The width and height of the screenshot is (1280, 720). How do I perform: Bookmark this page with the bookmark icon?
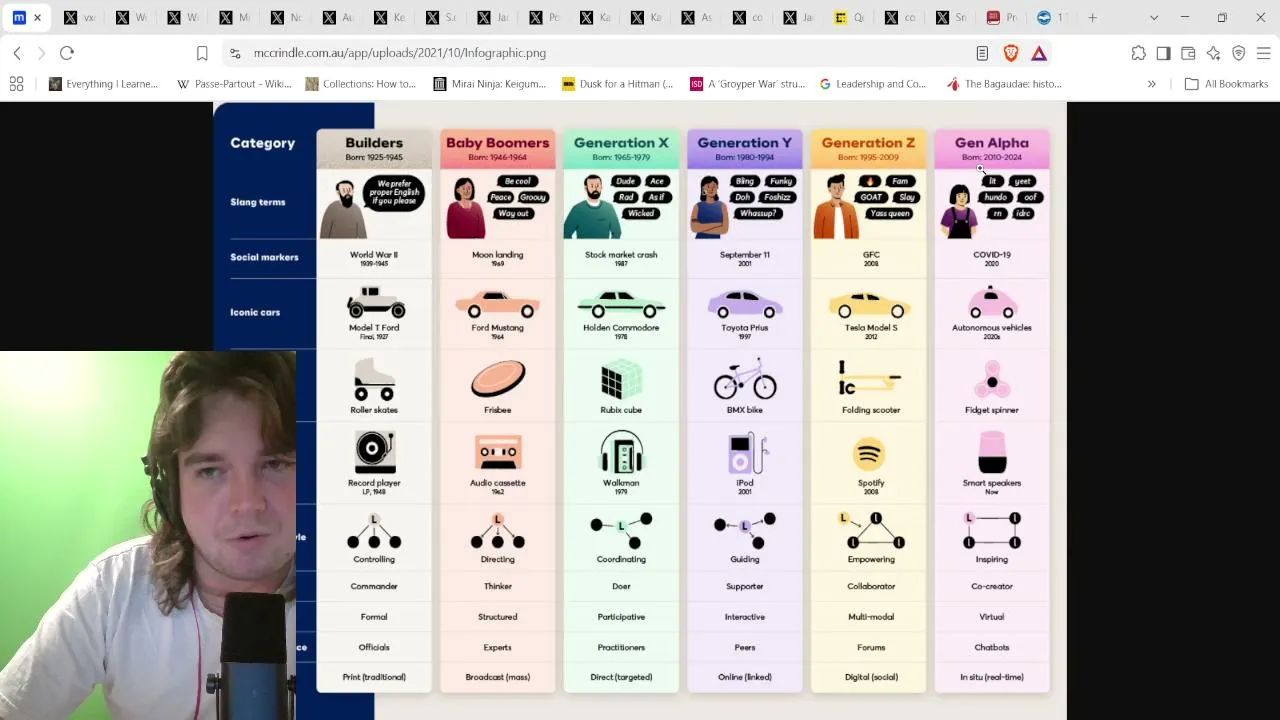(202, 53)
